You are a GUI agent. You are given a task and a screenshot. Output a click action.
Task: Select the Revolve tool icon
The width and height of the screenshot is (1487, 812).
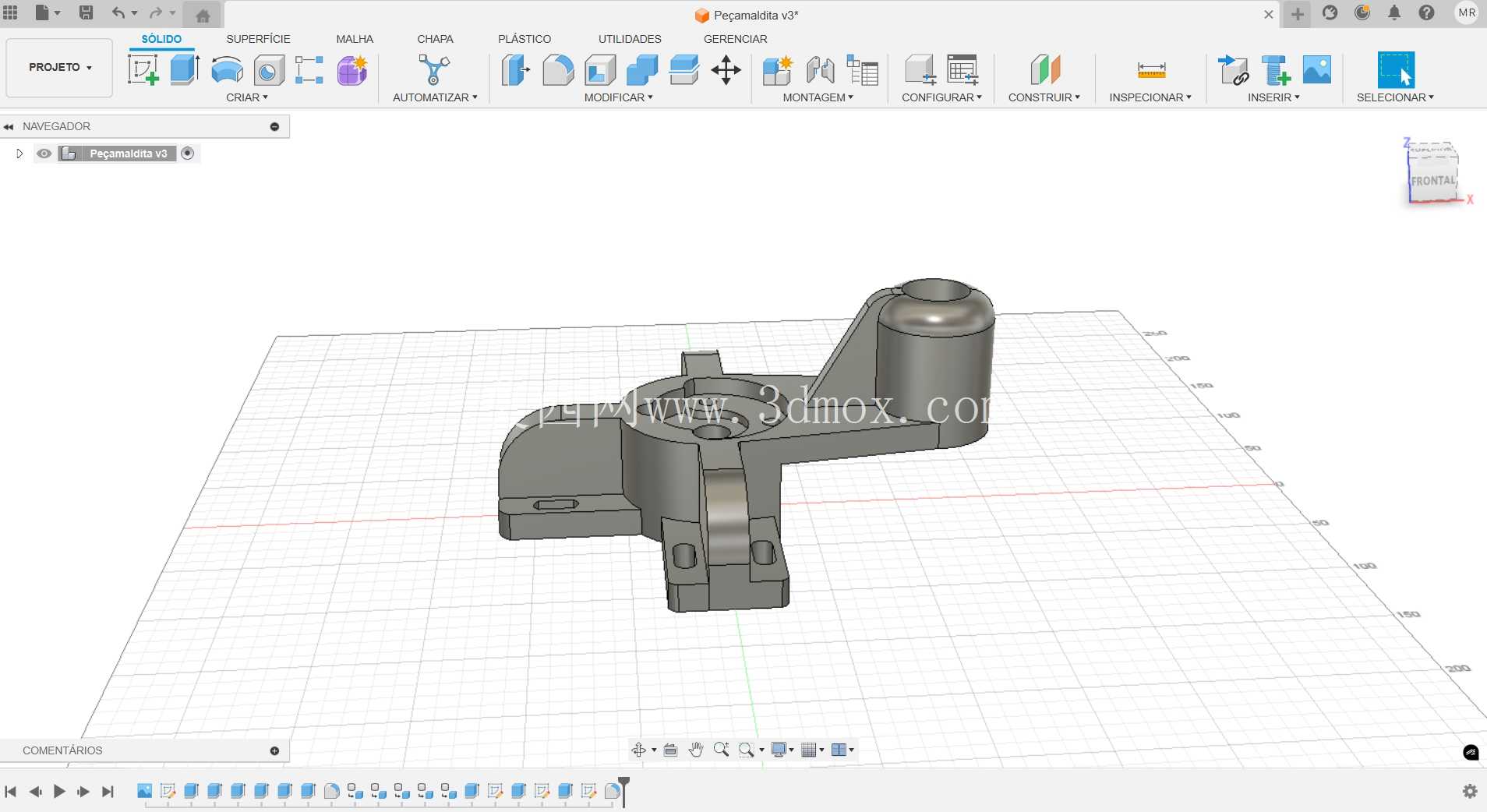227,70
